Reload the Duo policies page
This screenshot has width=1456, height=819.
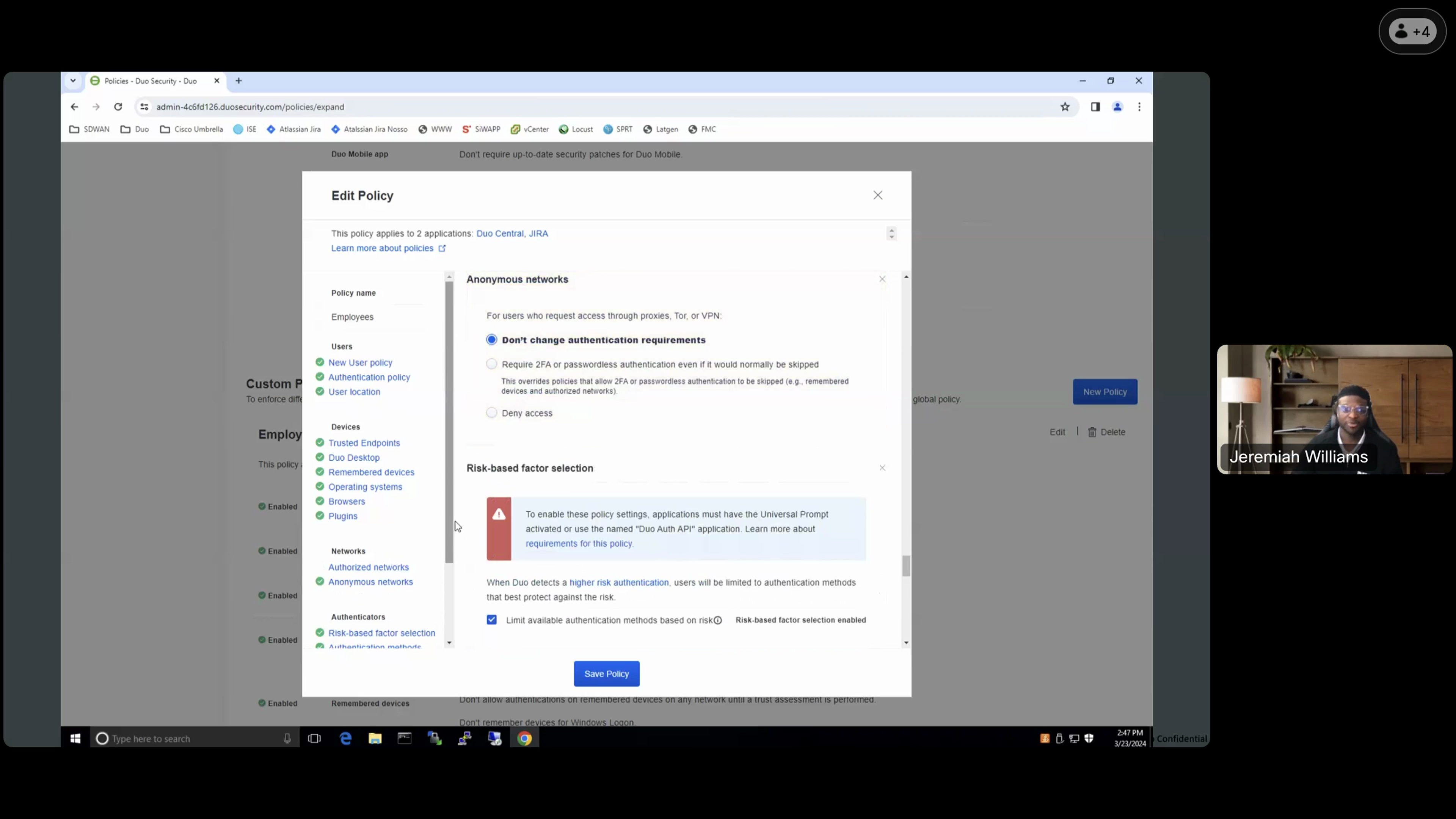[x=118, y=107]
